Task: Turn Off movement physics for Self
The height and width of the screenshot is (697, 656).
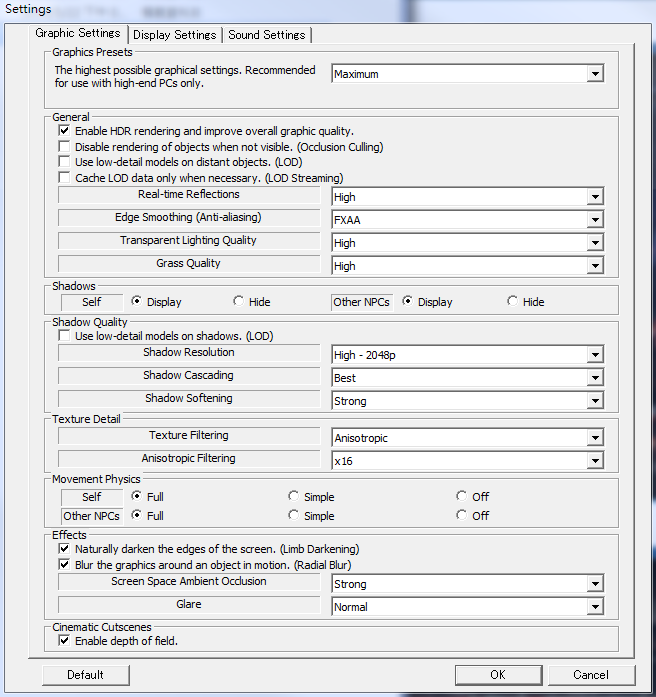Action: click(x=461, y=496)
